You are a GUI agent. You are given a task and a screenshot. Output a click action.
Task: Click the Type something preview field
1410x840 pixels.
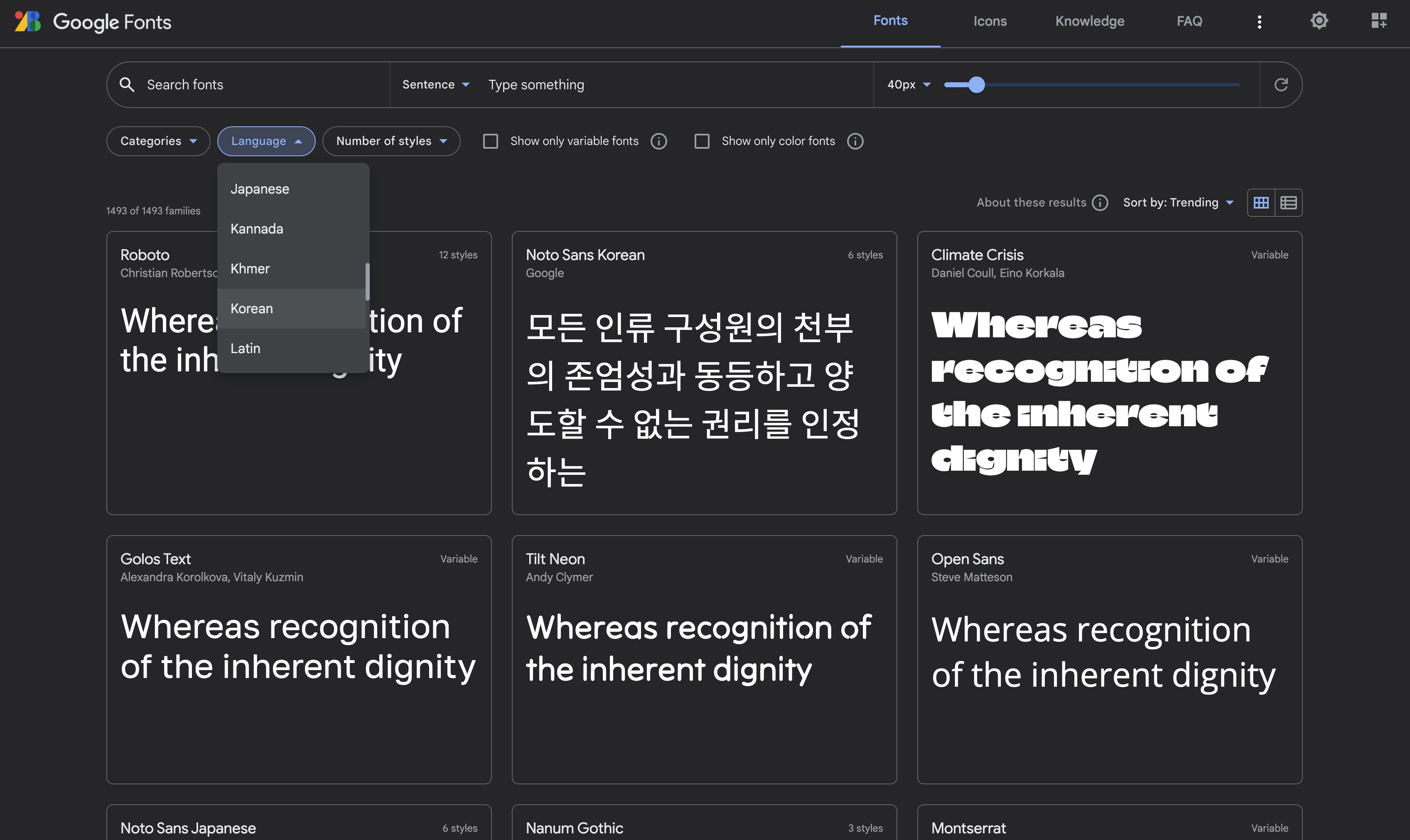tap(676, 84)
